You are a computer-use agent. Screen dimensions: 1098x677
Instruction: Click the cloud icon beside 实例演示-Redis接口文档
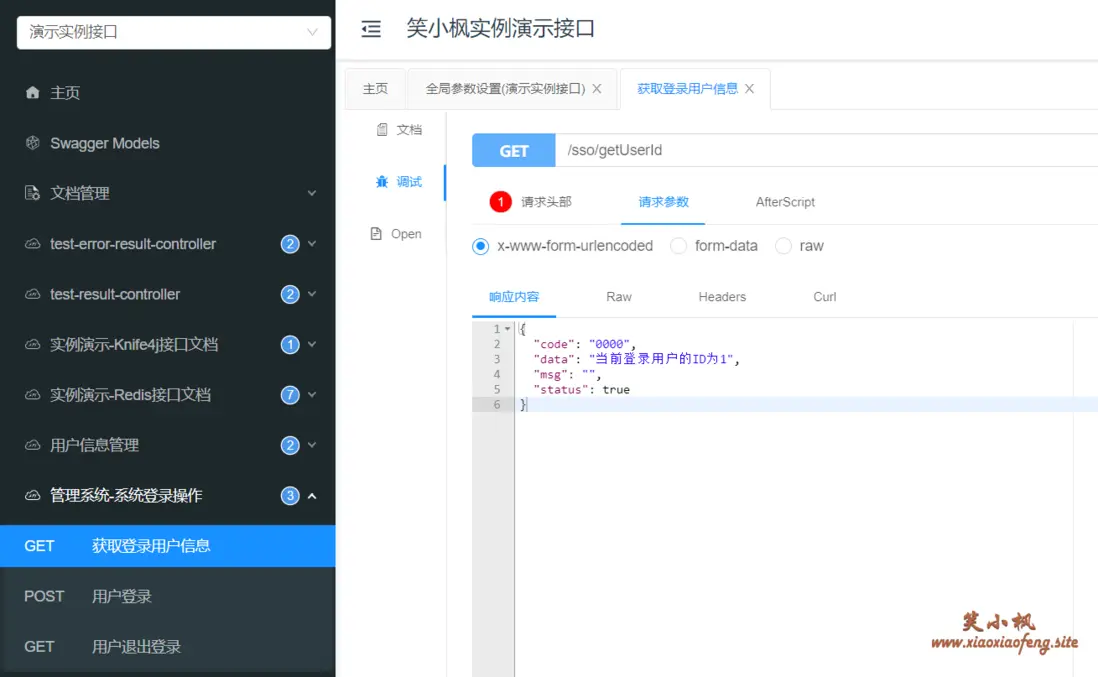pyautogui.click(x=32, y=395)
